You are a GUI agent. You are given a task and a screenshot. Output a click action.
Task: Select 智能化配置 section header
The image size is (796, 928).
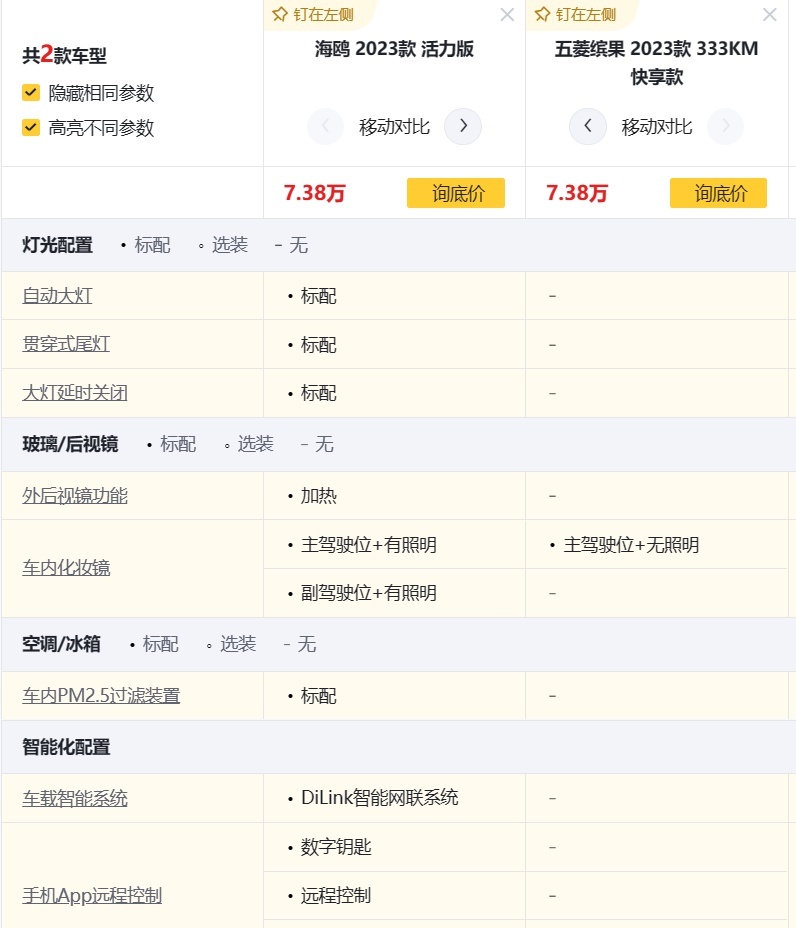66,747
